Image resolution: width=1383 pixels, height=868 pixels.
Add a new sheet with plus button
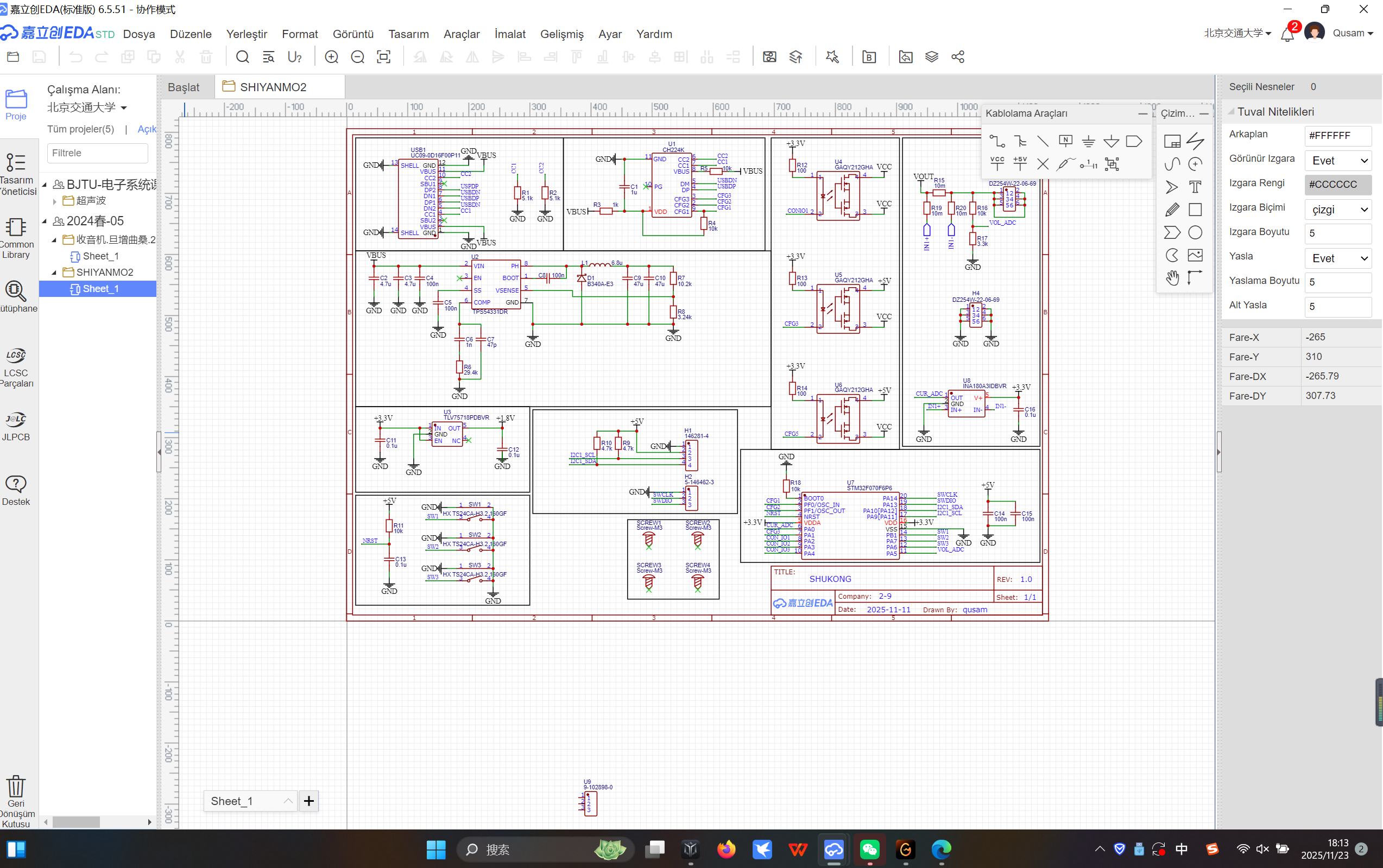coord(309,801)
